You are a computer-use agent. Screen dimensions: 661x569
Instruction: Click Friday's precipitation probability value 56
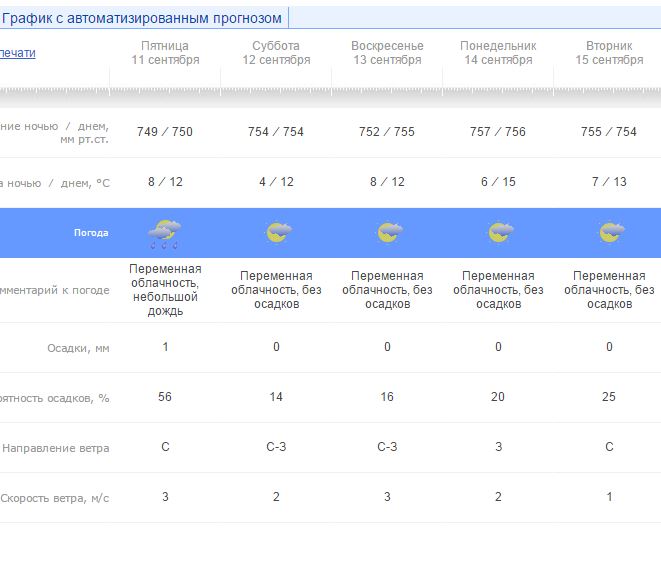tap(165, 397)
